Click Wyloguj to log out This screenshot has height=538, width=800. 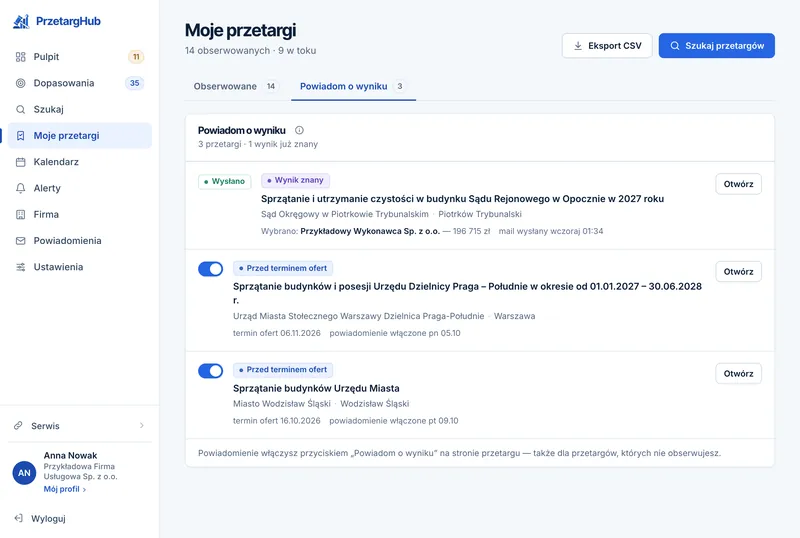click(x=48, y=519)
